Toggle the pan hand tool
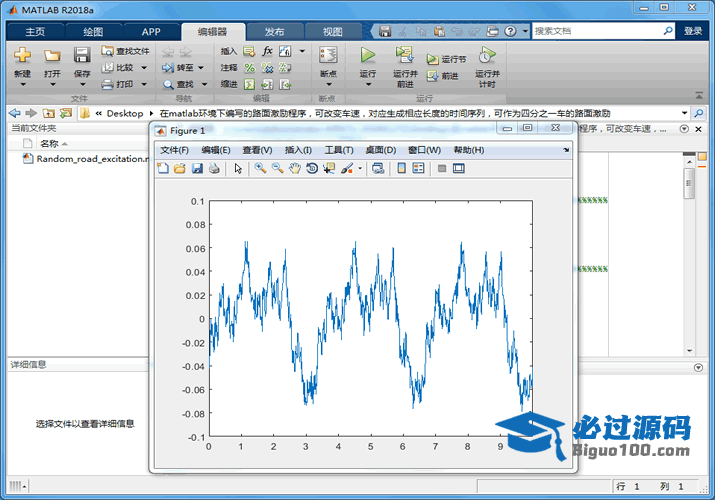Image resolution: width=715 pixels, height=500 pixels. (295, 168)
